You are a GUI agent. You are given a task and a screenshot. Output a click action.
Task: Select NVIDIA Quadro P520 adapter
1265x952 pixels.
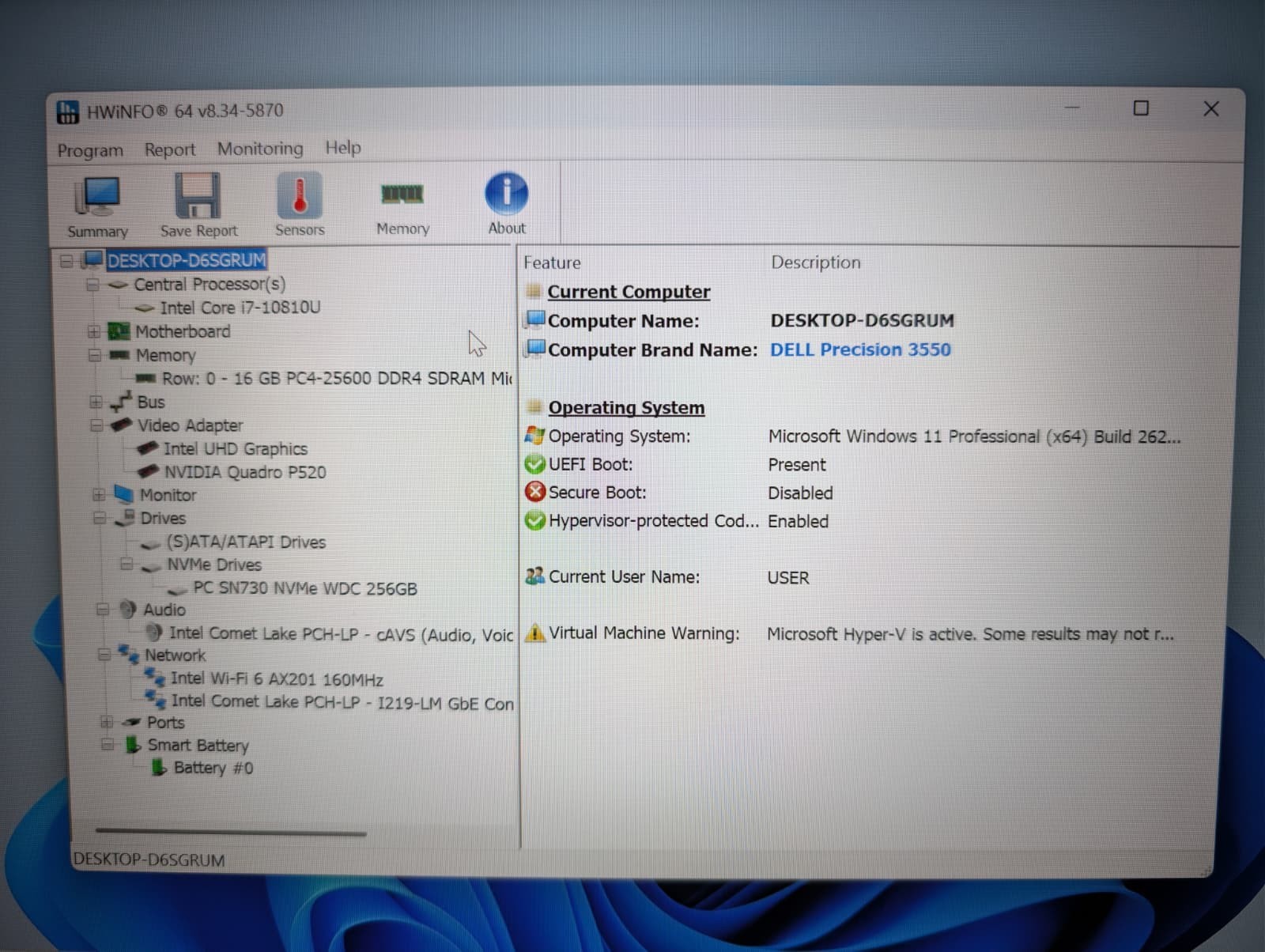point(245,472)
